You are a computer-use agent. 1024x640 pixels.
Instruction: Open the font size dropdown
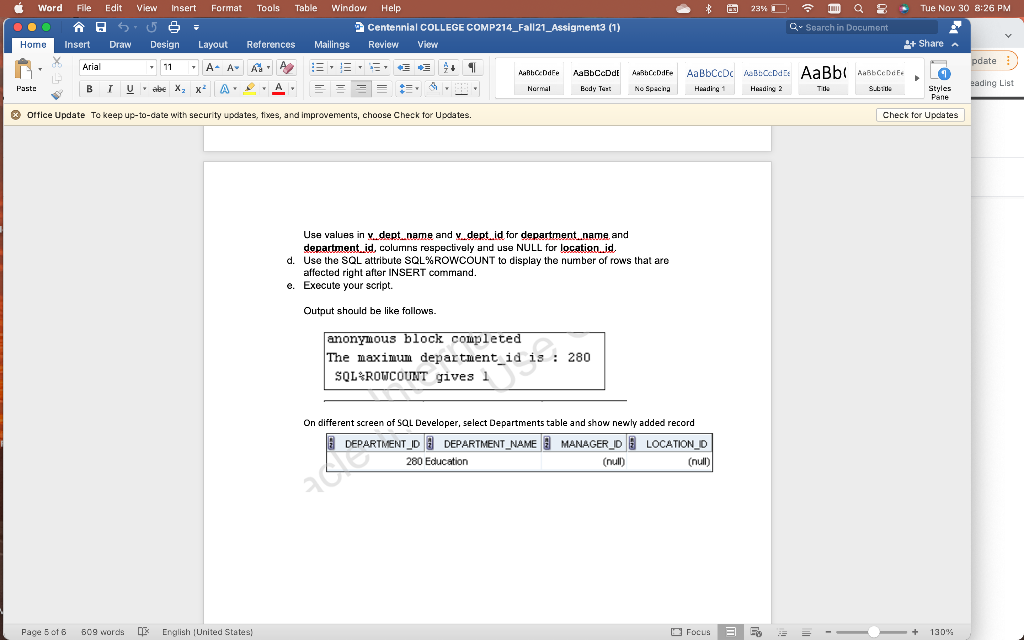point(193,68)
